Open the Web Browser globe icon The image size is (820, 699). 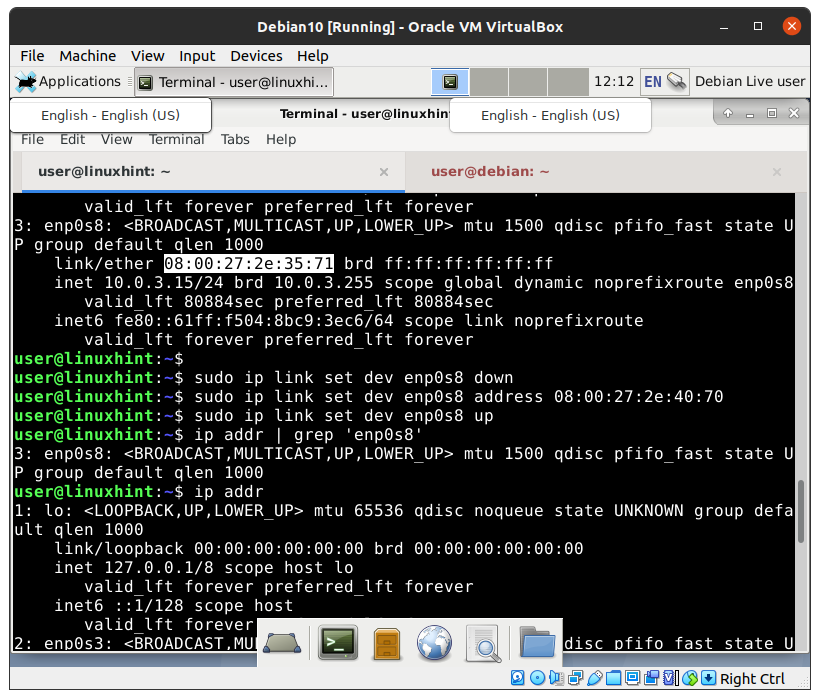click(x=435, y=643)
